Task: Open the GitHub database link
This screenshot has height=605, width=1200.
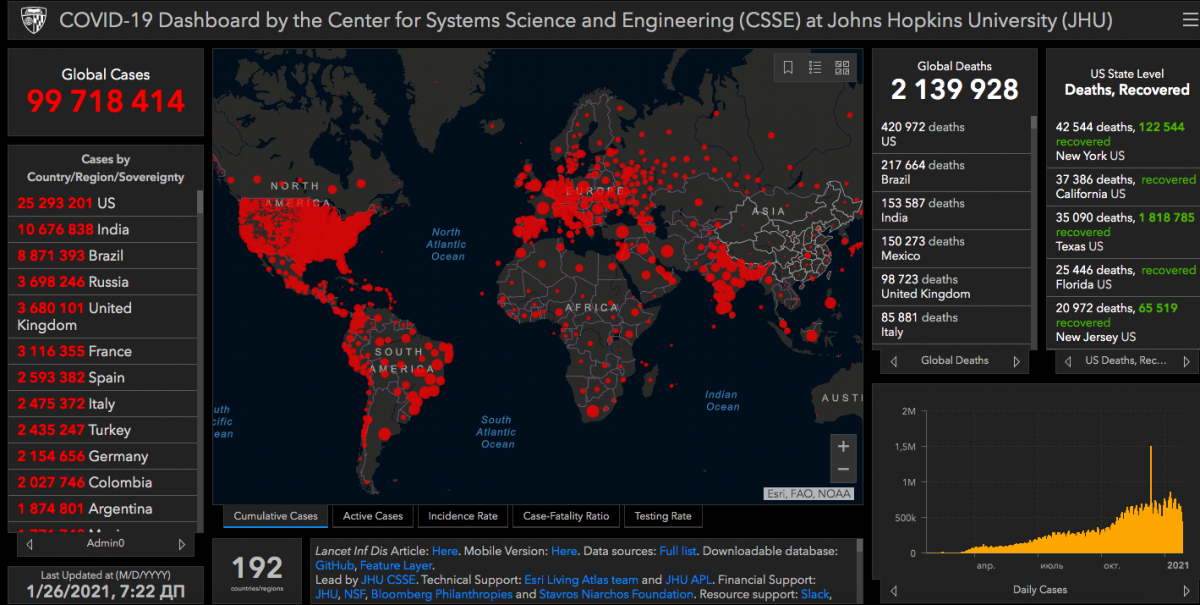Action: 334,565
